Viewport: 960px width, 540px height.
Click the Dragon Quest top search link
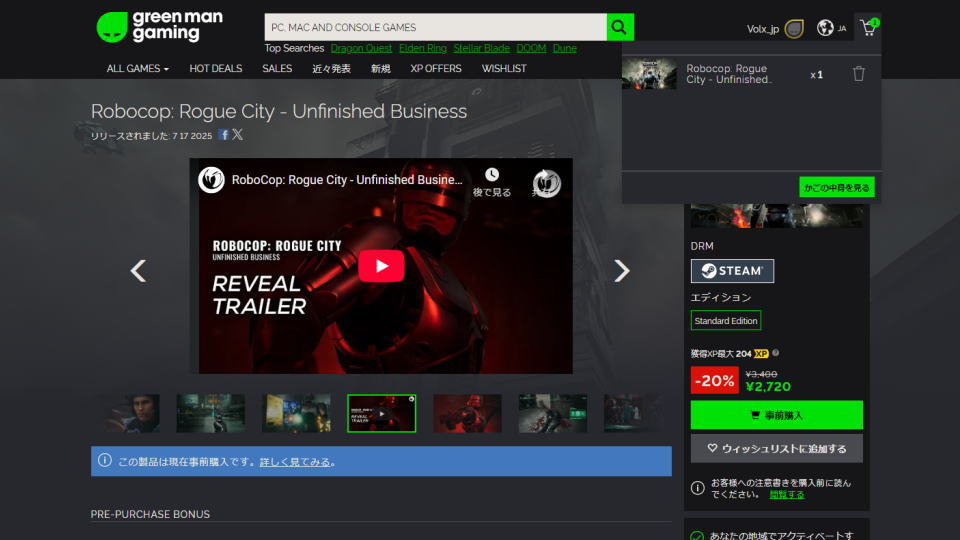point(361,48)
